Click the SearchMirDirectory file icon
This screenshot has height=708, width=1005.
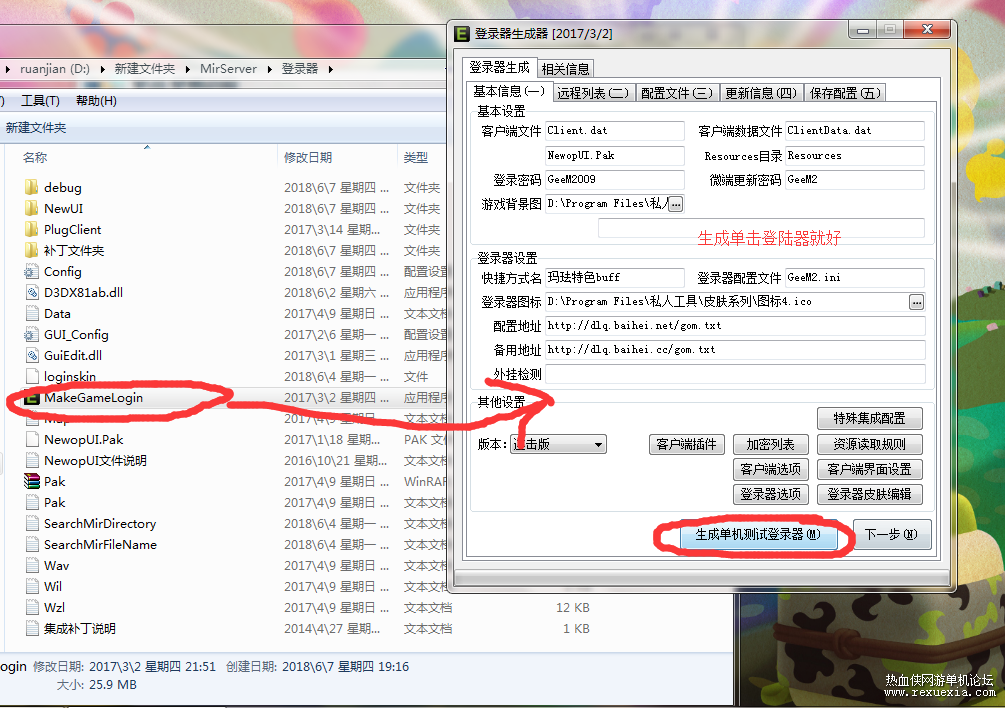coord(31,523)
